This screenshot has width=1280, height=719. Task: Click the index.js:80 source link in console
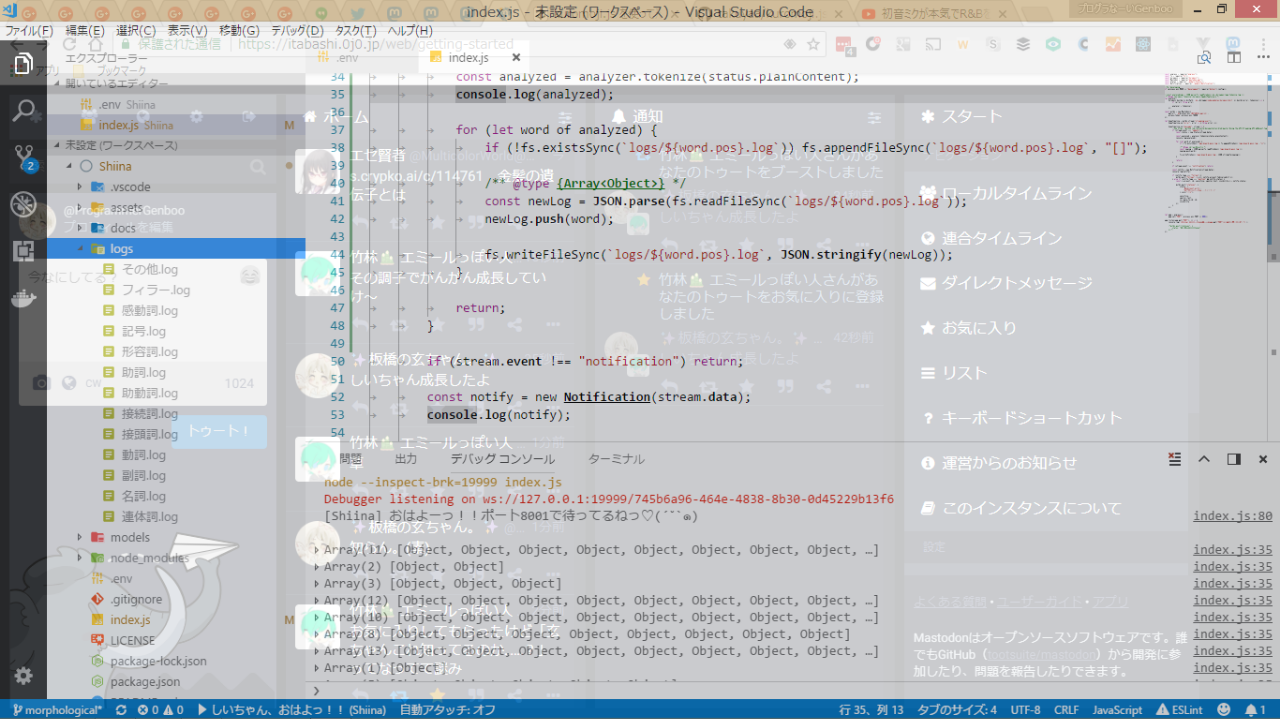(1232, 517)
